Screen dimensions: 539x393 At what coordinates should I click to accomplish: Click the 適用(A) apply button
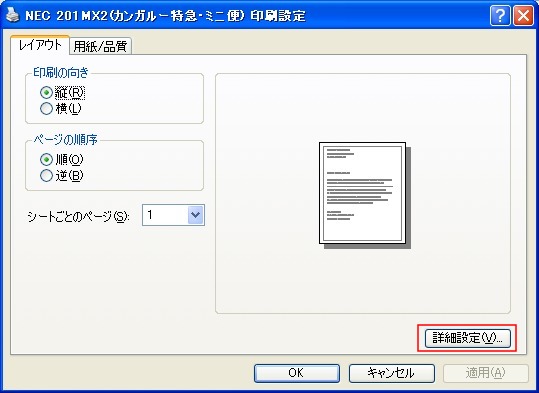coord(486,373)
